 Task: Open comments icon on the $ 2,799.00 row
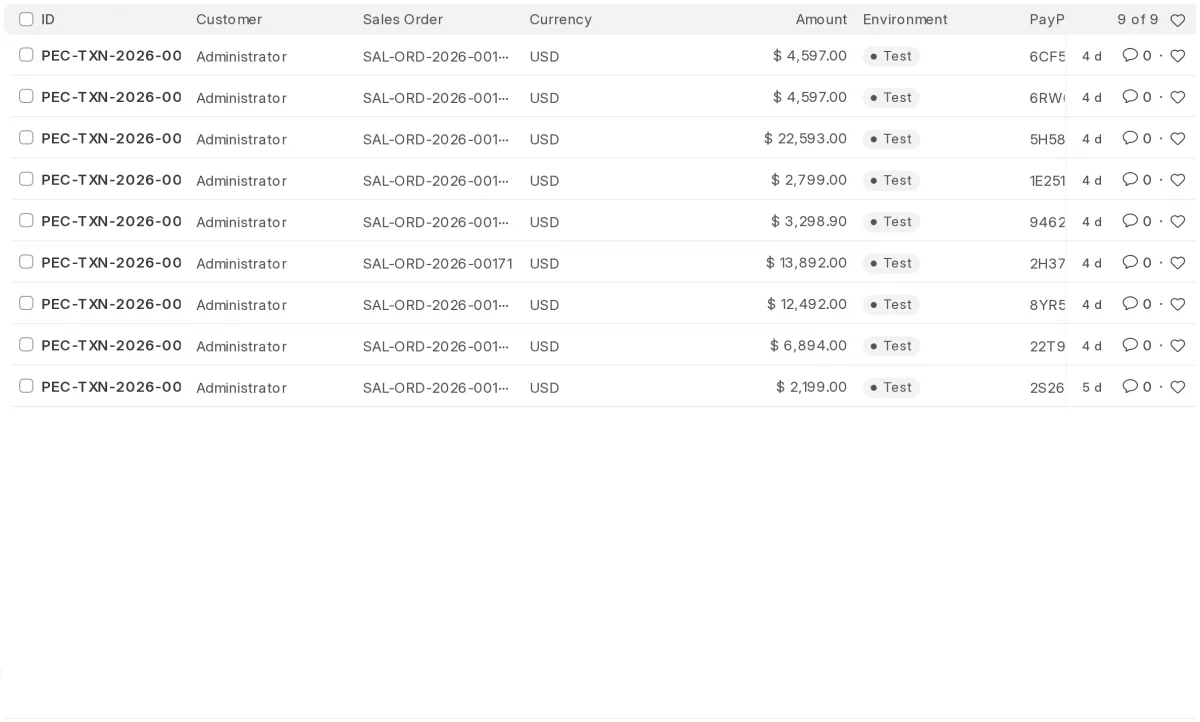[x=1130, y=180]
